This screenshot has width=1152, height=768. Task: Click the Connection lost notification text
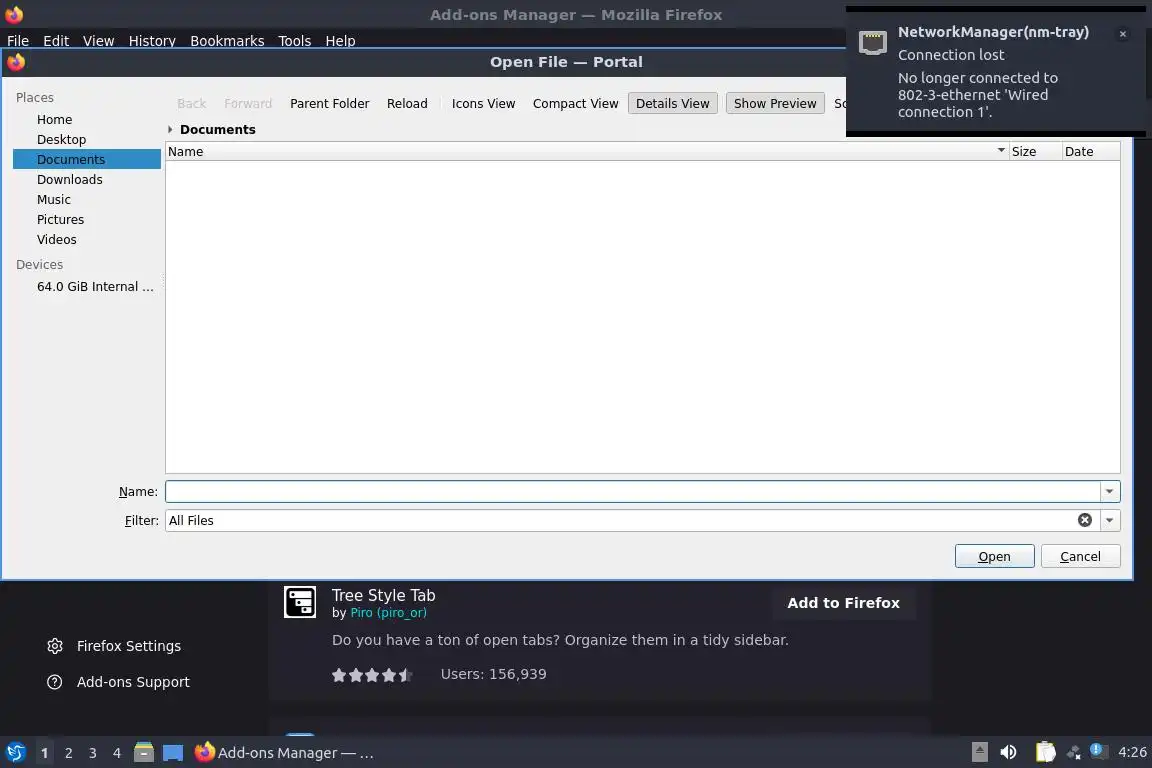tap(951, 55)
